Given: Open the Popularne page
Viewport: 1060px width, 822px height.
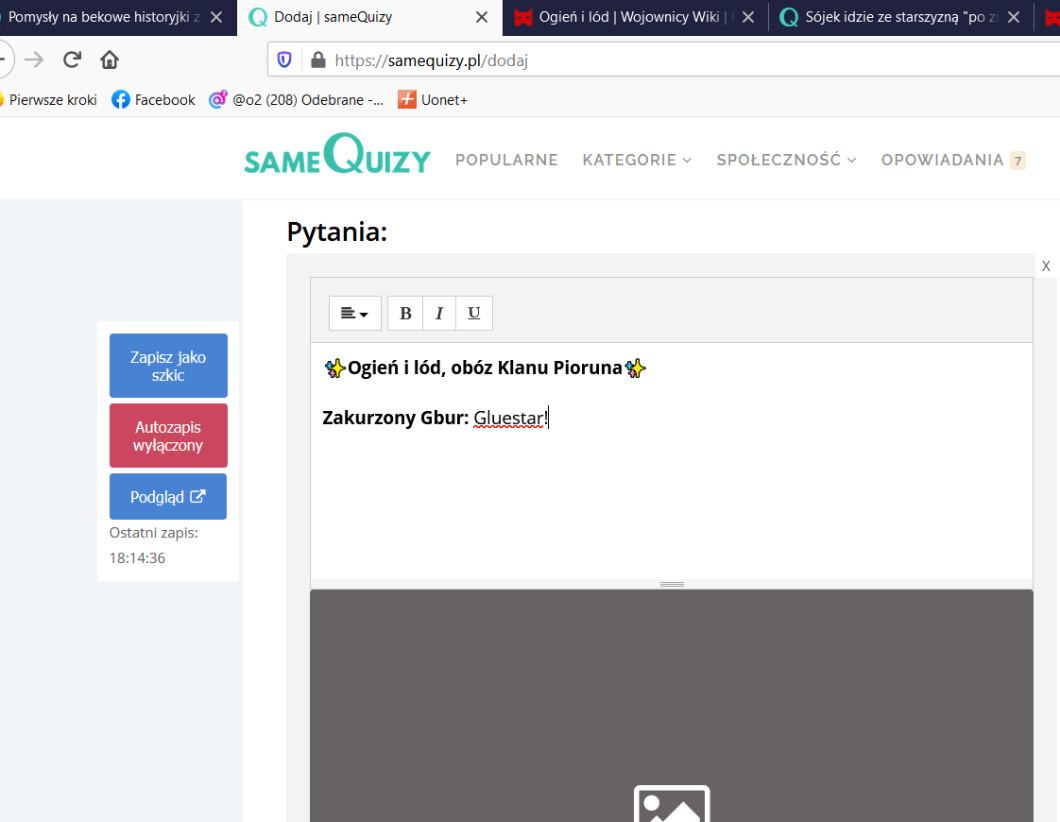Looking at the screenshot, I should point(506,160).
